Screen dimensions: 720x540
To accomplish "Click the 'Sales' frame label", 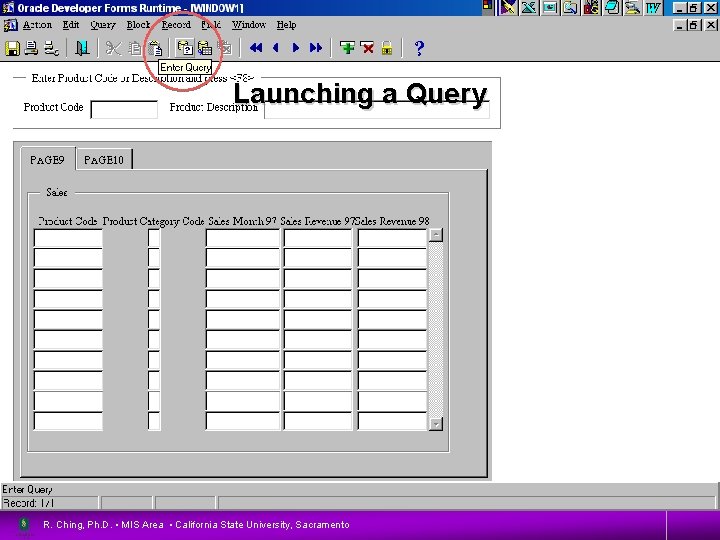I will coord(56,192).
